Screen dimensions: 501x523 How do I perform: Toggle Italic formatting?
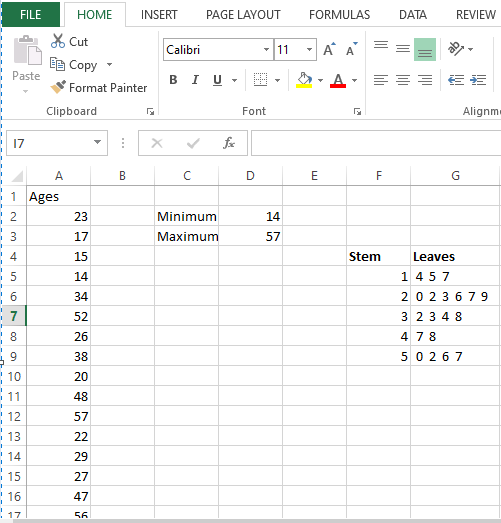pyautogui.click(x=195, y=80)
